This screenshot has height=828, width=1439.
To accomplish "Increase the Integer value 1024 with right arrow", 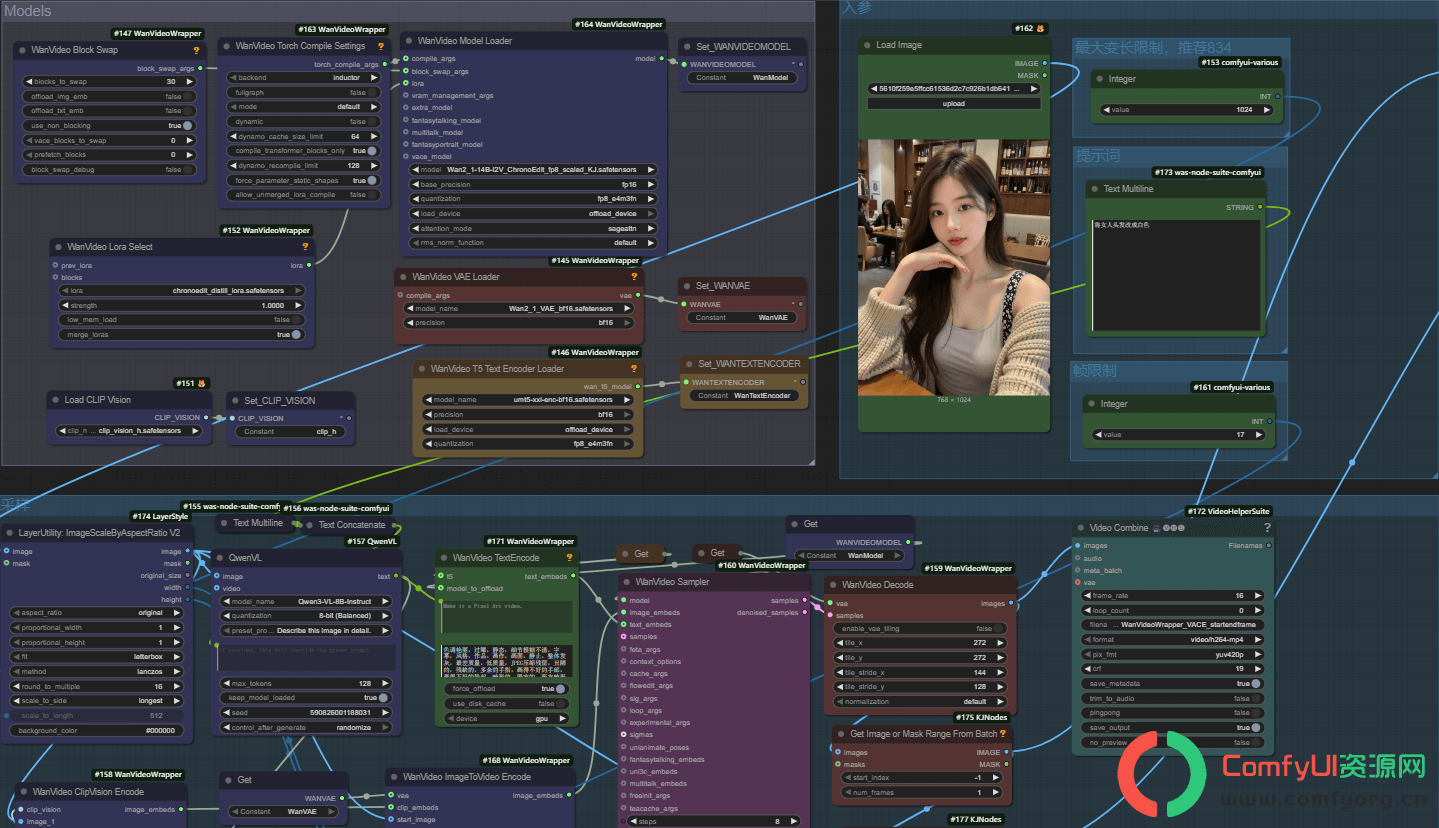I will pyautogui.click(x=1267, y=110).
